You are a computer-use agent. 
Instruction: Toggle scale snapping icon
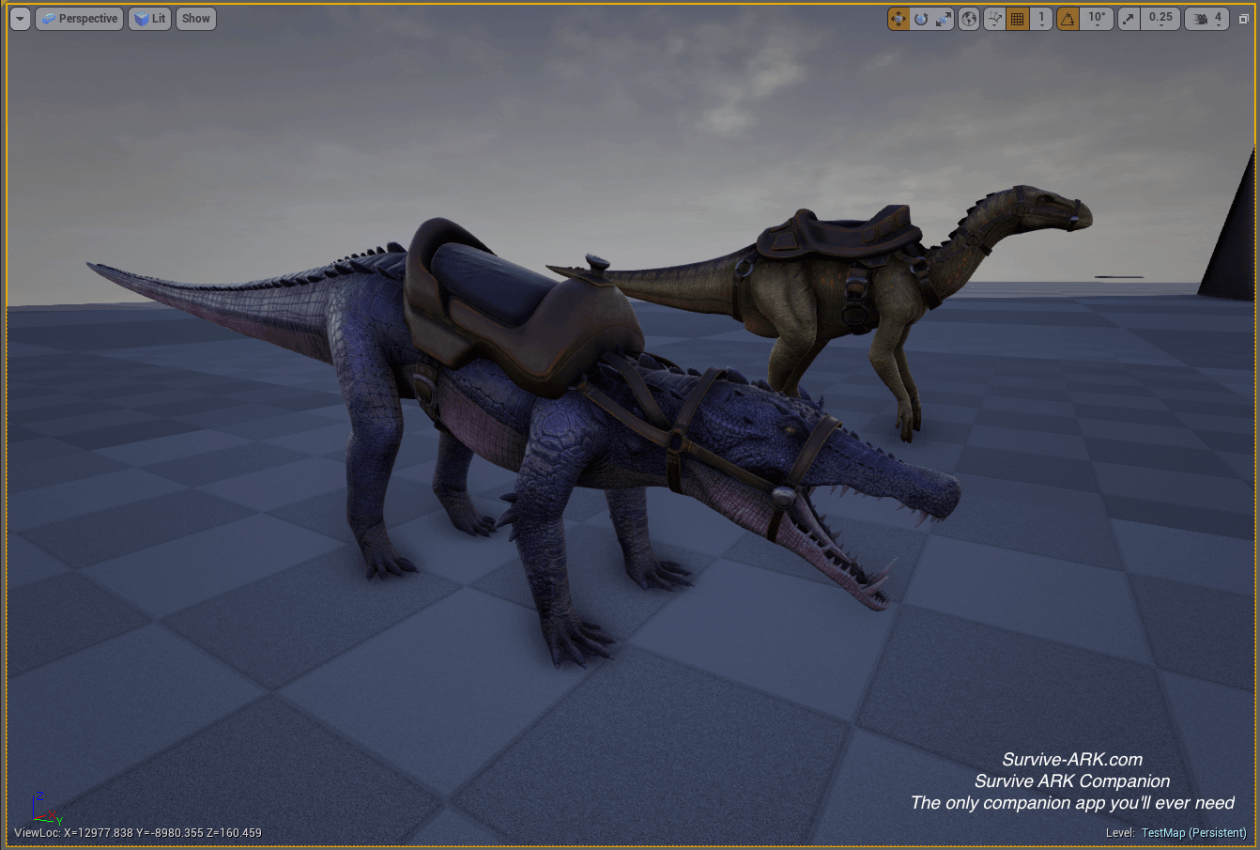point(1129,18)
